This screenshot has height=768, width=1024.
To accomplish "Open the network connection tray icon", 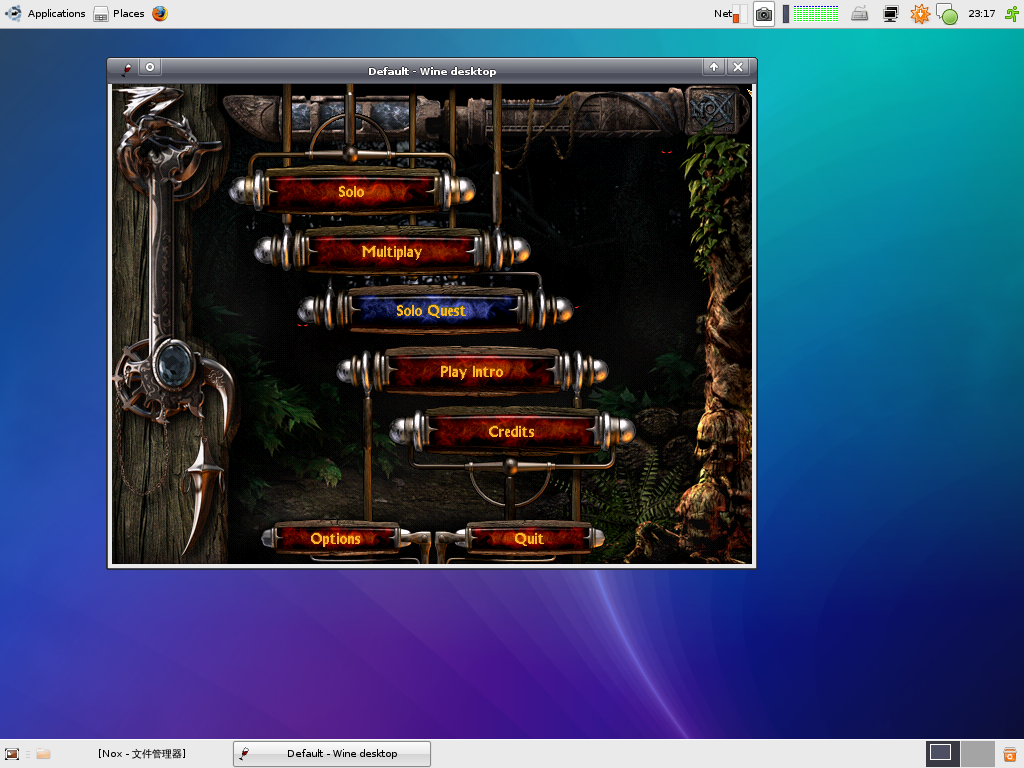I will tap(890, 14).
